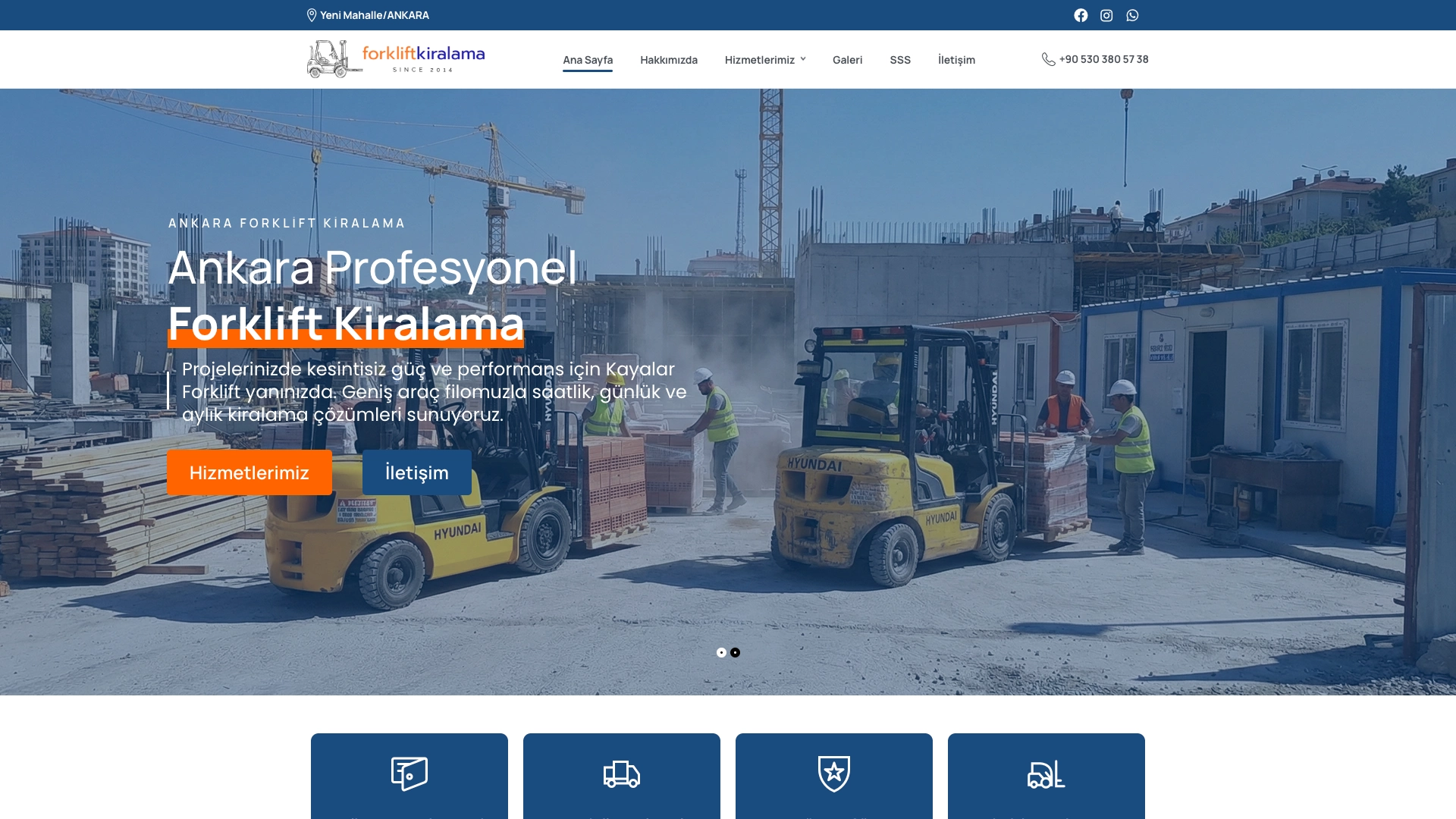The width and height of the screenshot is (1456, 819).
Task: Open the Hakkımızda menu item
Action: [668, 60]
